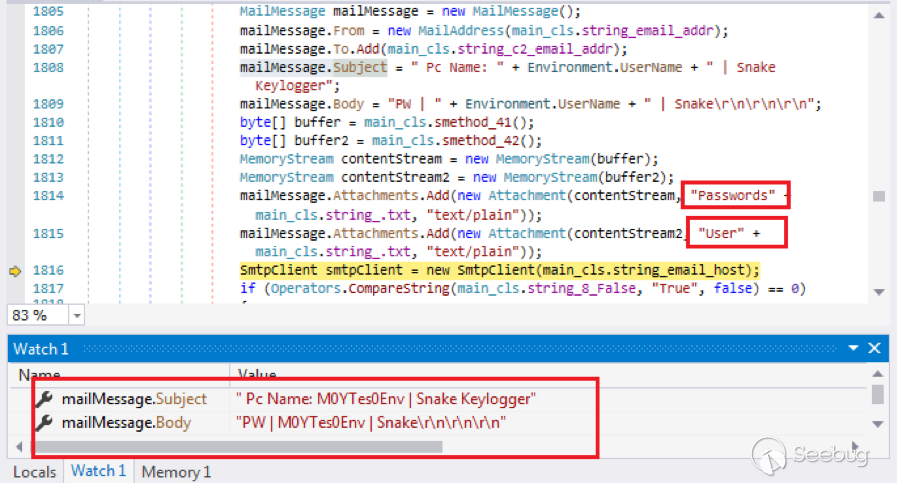Switch to the Locals tab
This screenshot has width=897, height=483.
pos(34,472)
